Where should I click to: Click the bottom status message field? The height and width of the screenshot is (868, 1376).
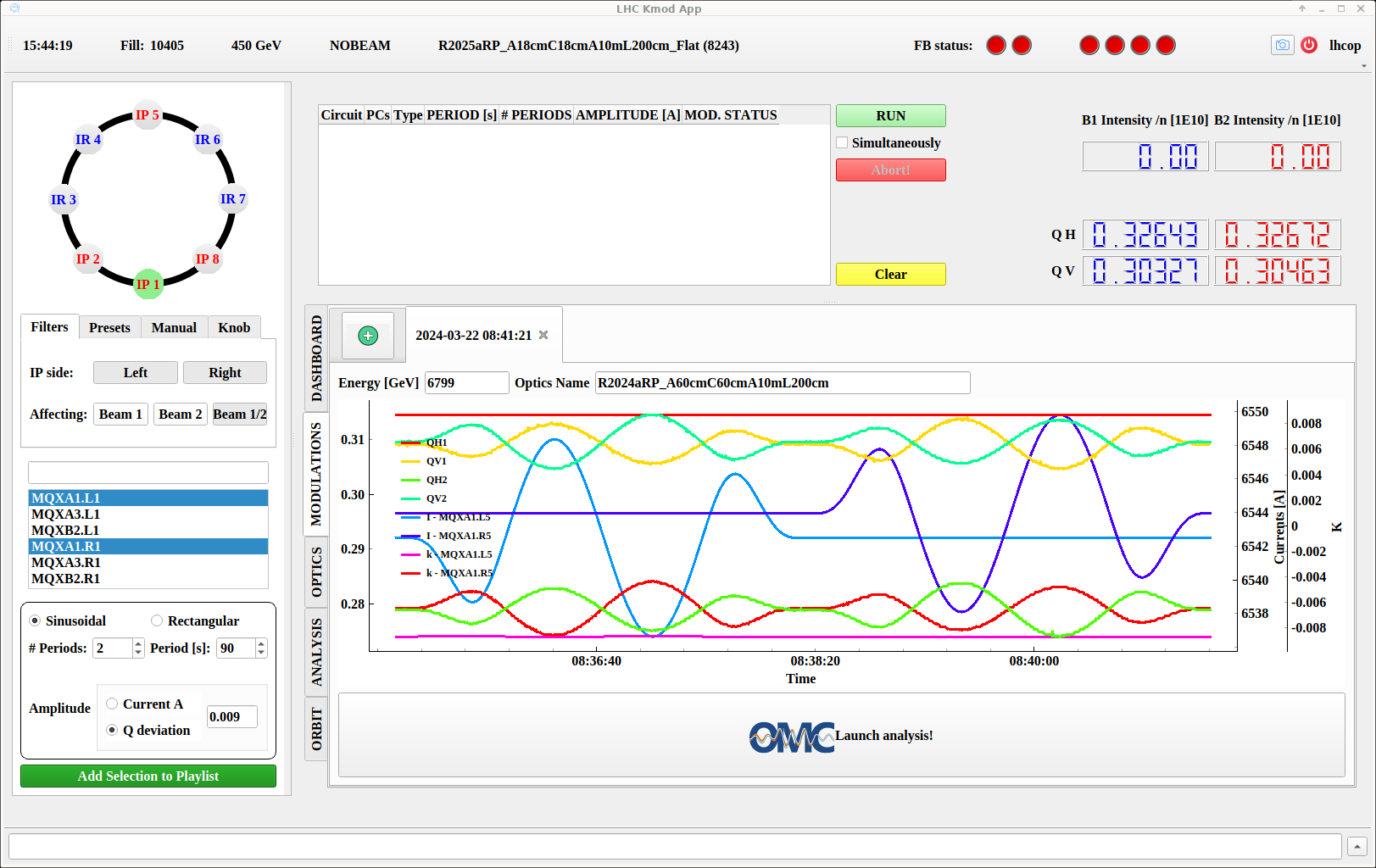coord(675,846)
